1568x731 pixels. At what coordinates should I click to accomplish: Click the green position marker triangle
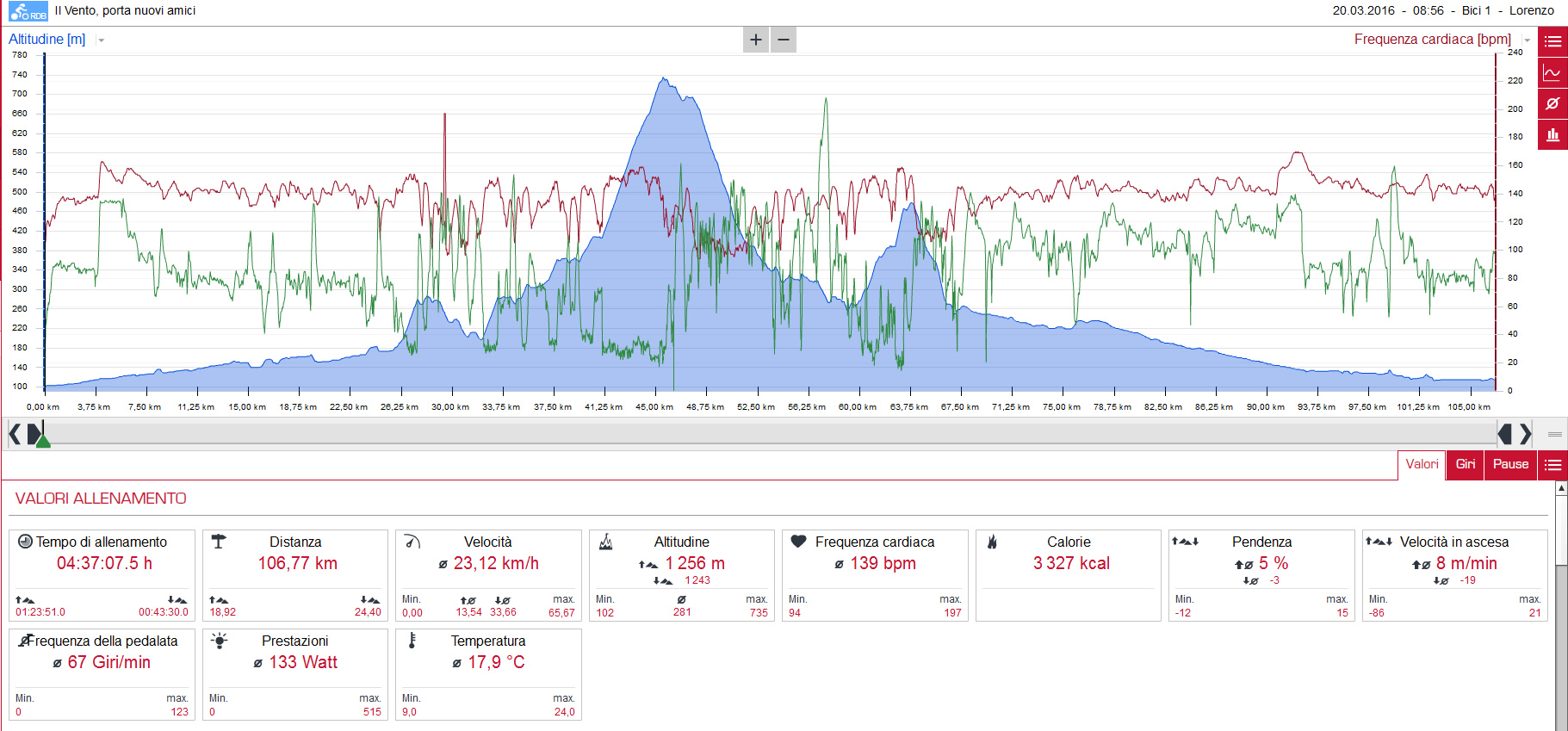coord(43,441)
